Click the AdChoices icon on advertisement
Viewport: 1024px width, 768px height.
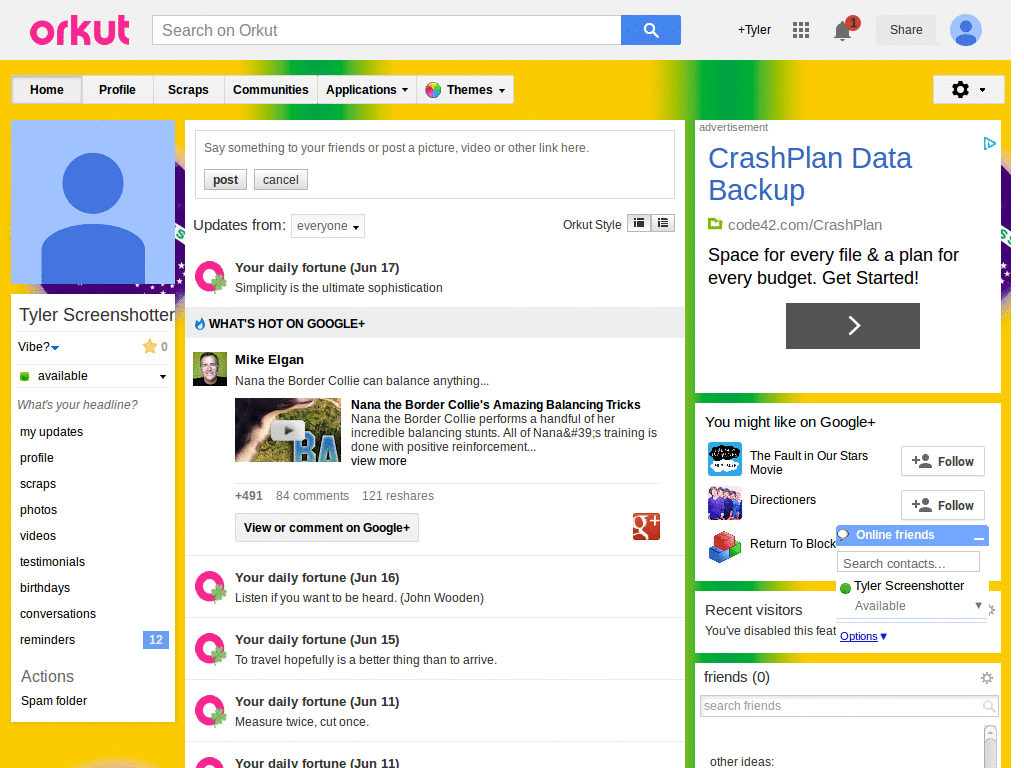click(x=989, y=143)
